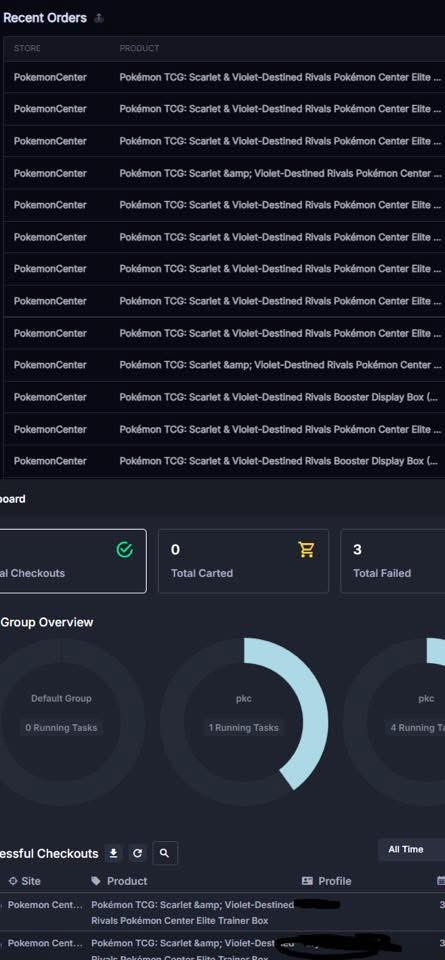Screen dimensions: 445x960
Task: Refresh the successful checkouts table
Action: click(x=138, y=853)
